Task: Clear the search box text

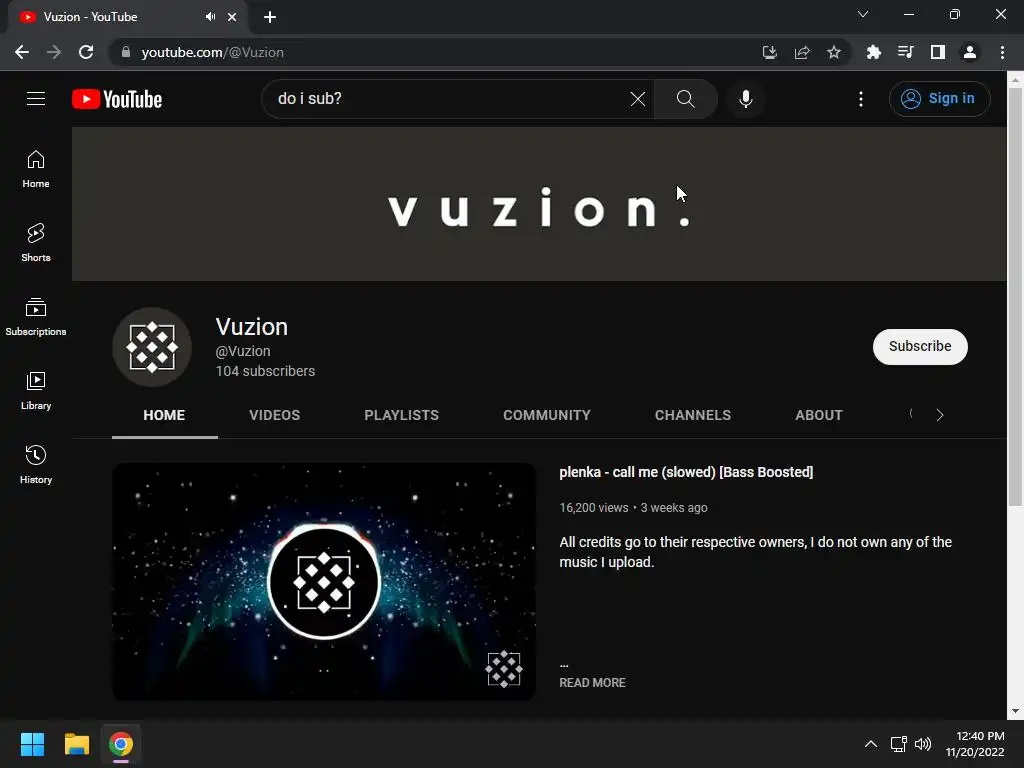Action: (x=637, y=99)
